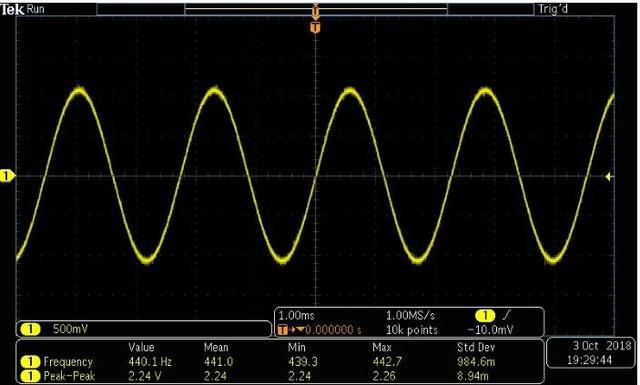Click the Mean column header

pyautogui.click(x=216, y=347)
